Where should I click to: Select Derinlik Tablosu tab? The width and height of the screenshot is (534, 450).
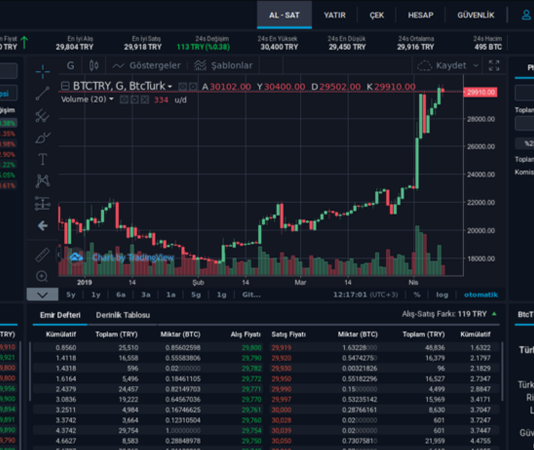point(123,315)
